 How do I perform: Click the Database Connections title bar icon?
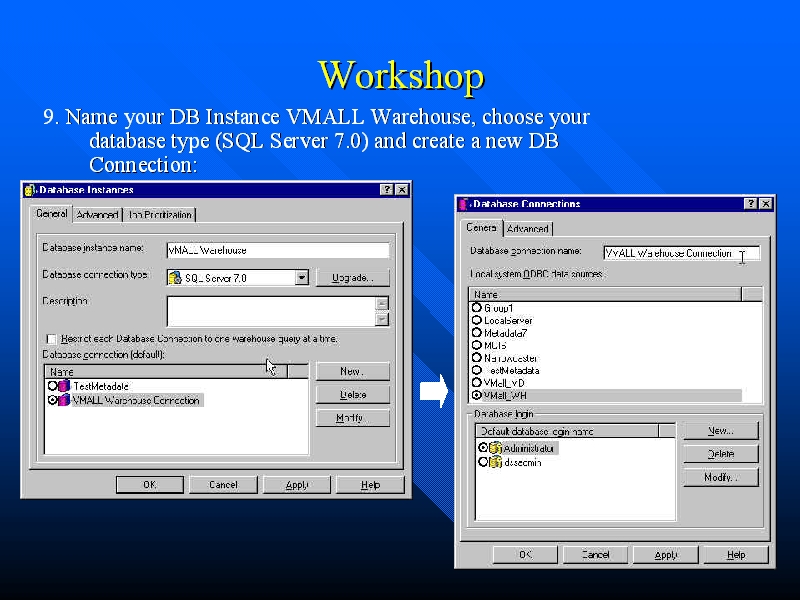pos(464,204)
